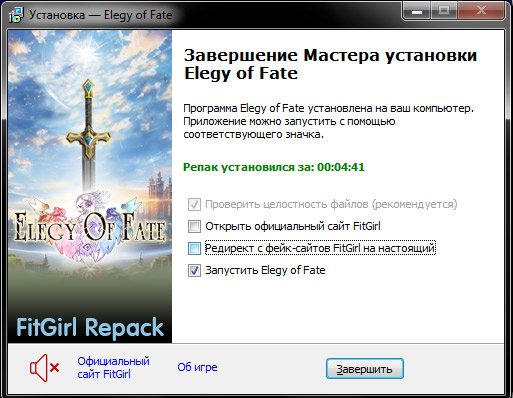The image size is (513, 398).
Task: Click the Elegy of Fate artwork image
Action: (x=90, y=186)
